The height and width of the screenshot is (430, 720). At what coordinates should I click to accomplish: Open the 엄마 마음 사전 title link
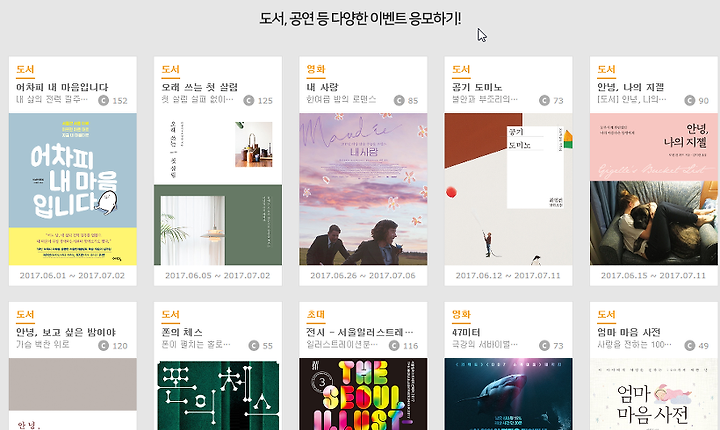(629, 332)
